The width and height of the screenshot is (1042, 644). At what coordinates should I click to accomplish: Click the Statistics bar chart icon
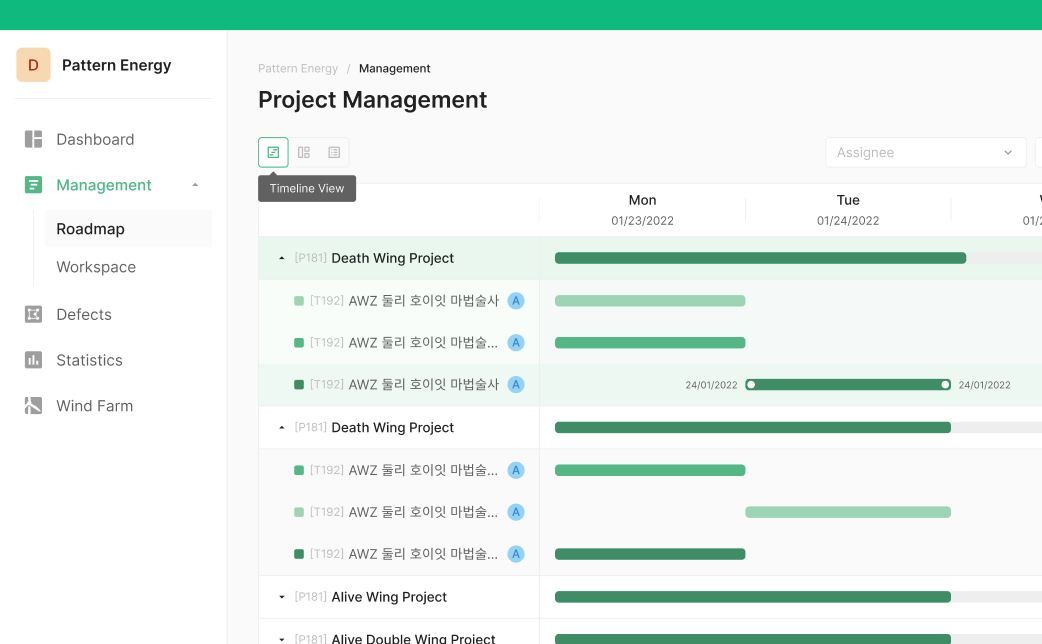pyautogui.click(x=34, y=360)
